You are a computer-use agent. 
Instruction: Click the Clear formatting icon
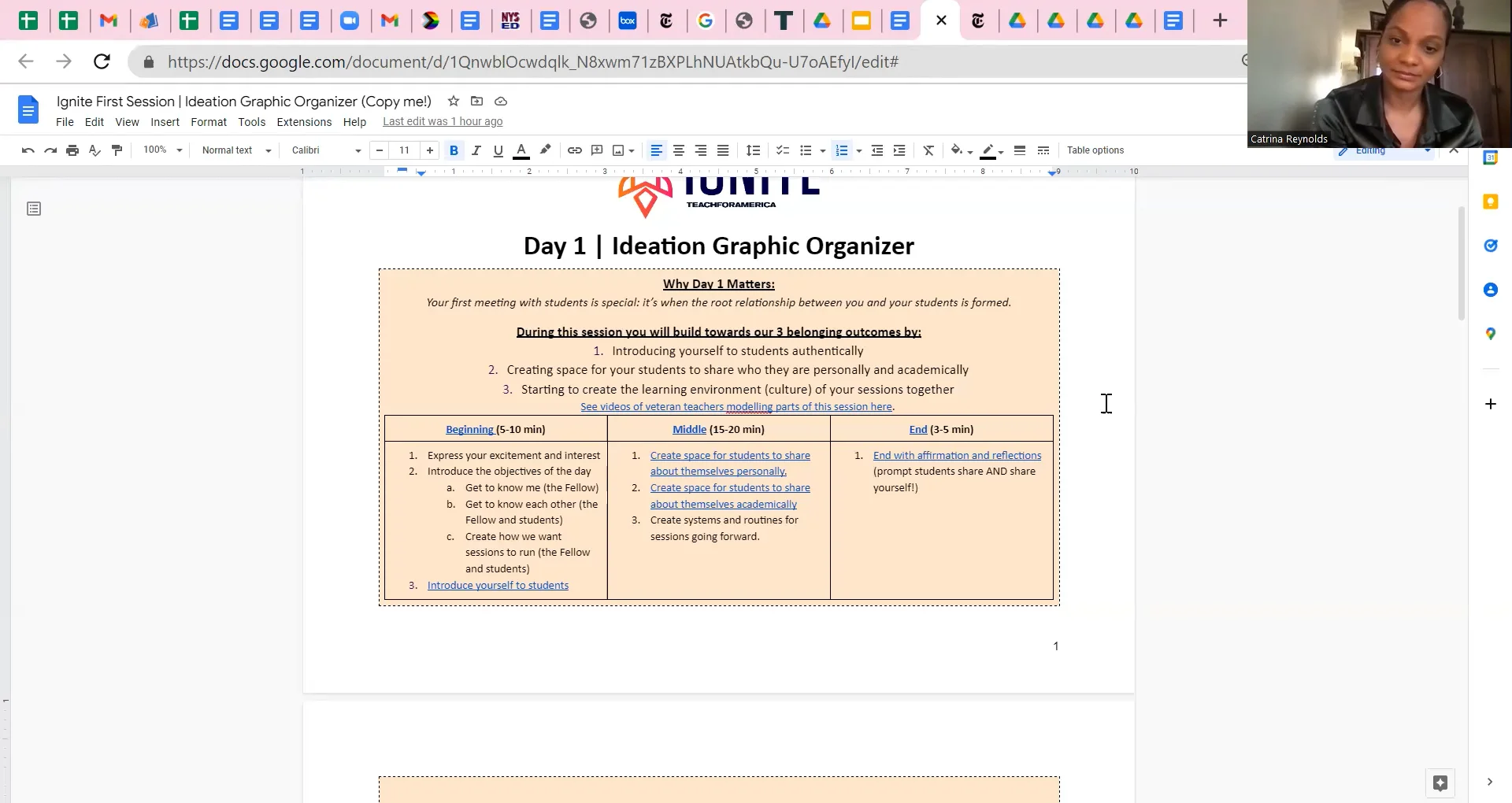point(928,150)
